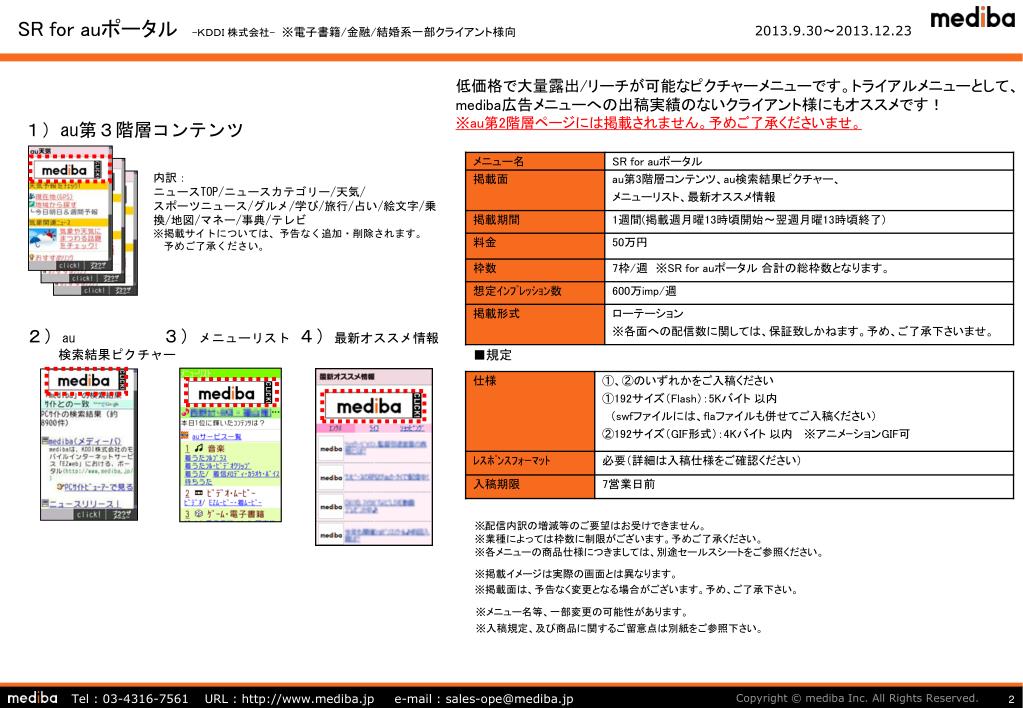This screenshot has width=1023, height=708.
Task: Open the メニューリスト phone screenshot
Action: 230,444
